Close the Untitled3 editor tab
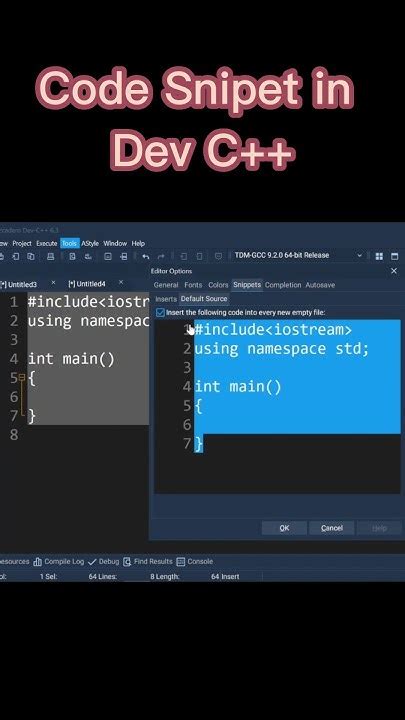The height and width of the screenshot is (720, 405). coord(53,283)
